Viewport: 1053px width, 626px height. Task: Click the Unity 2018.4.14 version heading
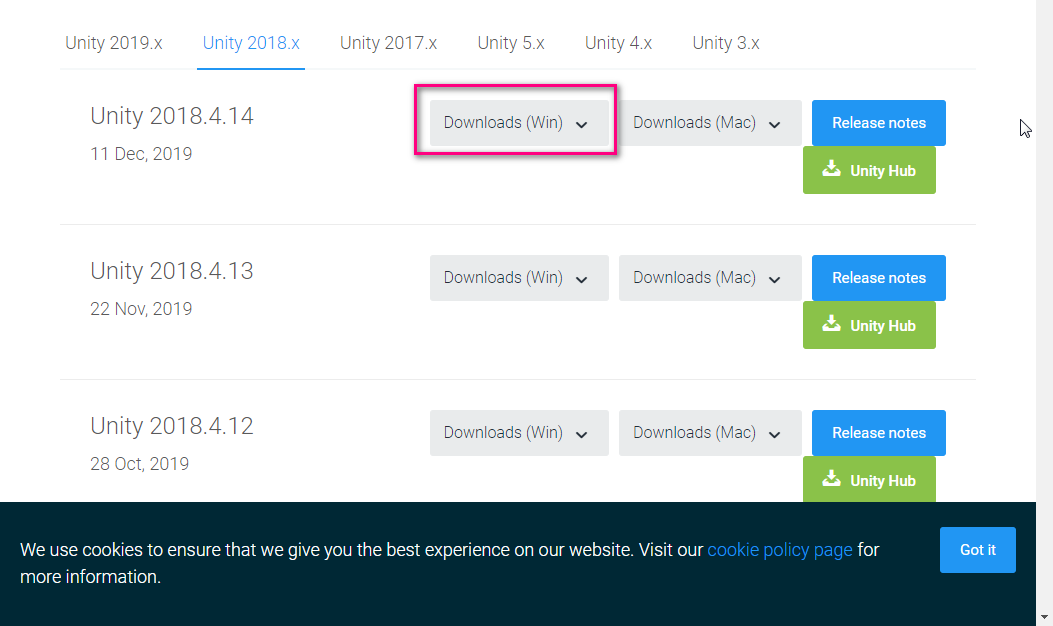172,116
